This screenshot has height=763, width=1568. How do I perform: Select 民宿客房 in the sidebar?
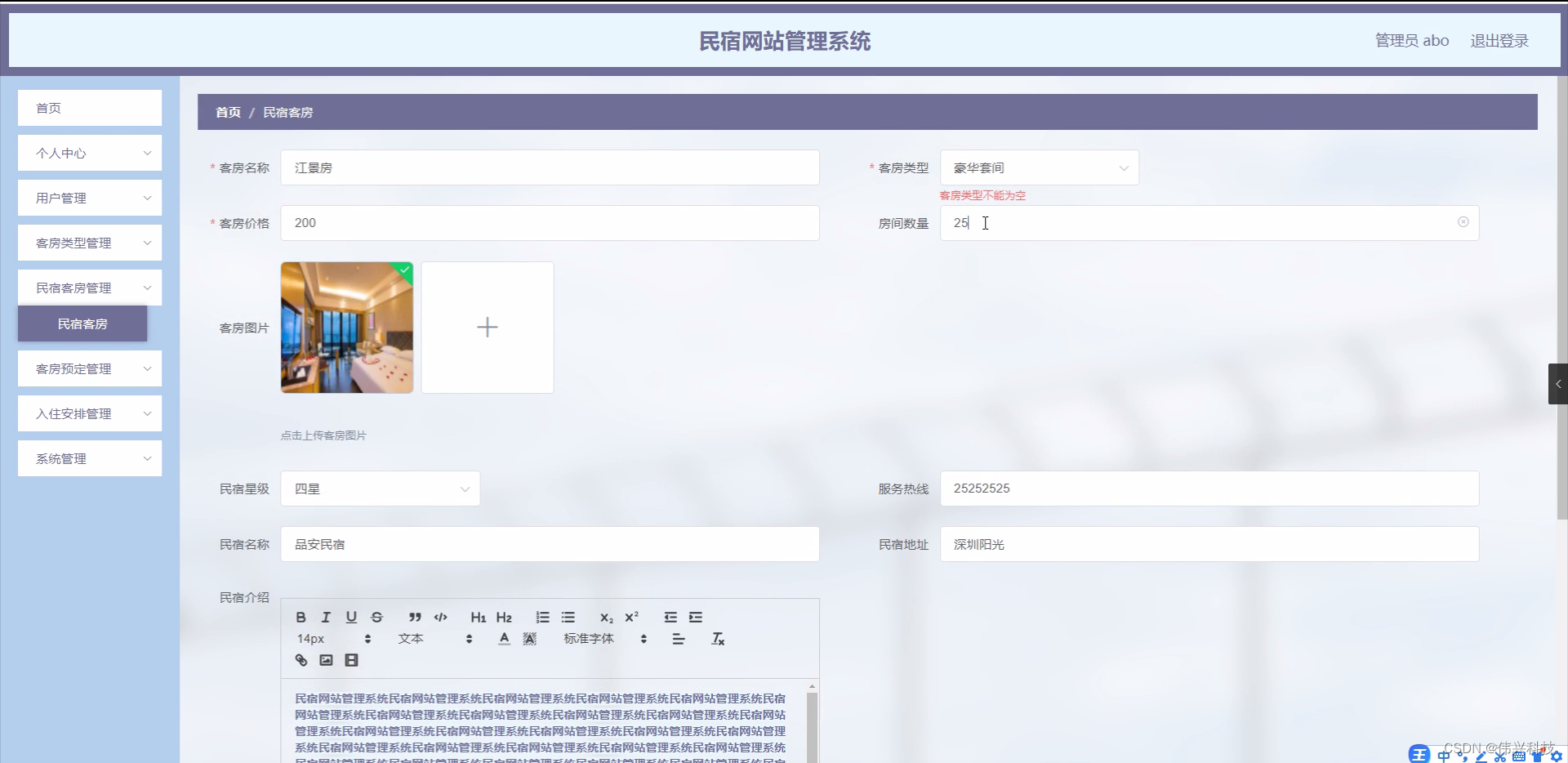pos(82,324)
